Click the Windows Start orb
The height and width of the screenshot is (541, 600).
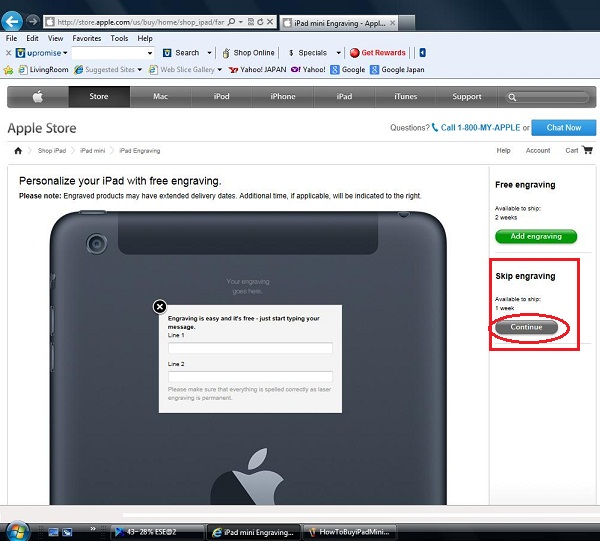tap(16, 531)
